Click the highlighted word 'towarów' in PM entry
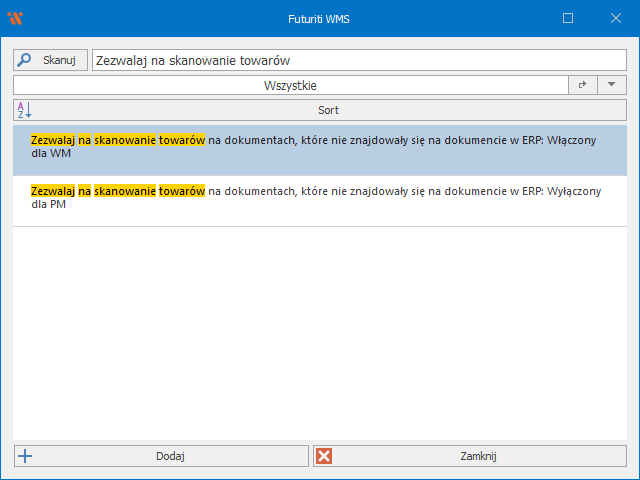 point(182,191)
